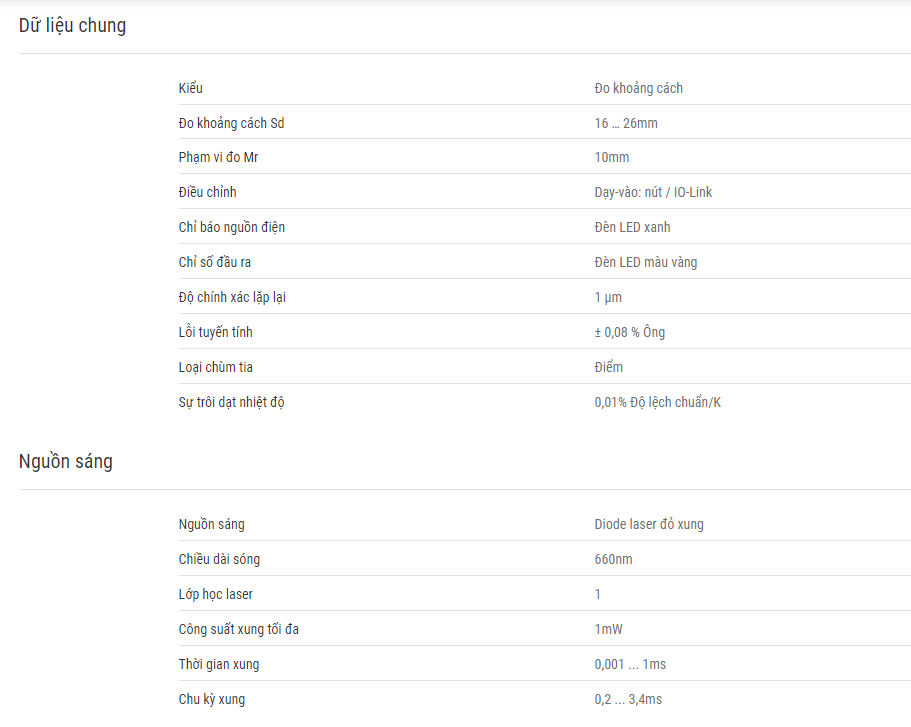The width and height of the screenshot is (911, 727).
Task: Click the "Loại chùm tia" row label
Action: pyautogui.click(x=216, y=367)
